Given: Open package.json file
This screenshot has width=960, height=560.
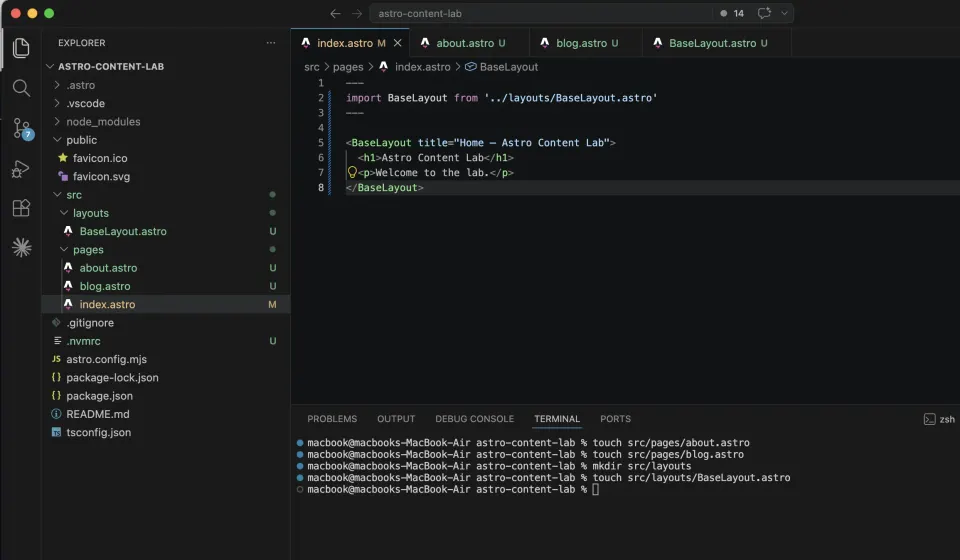Looking at the screenshot, I should tap(99, 396).
